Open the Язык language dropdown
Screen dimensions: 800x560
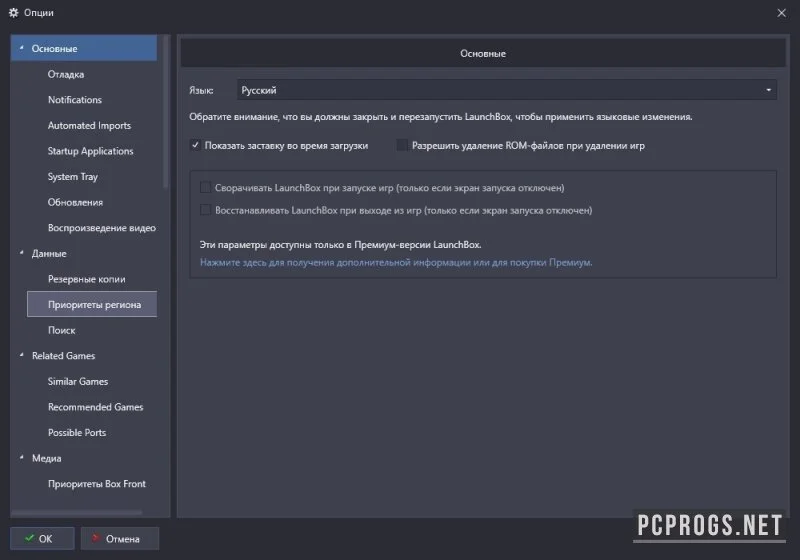pyautogui.click(x=507, y=90)
